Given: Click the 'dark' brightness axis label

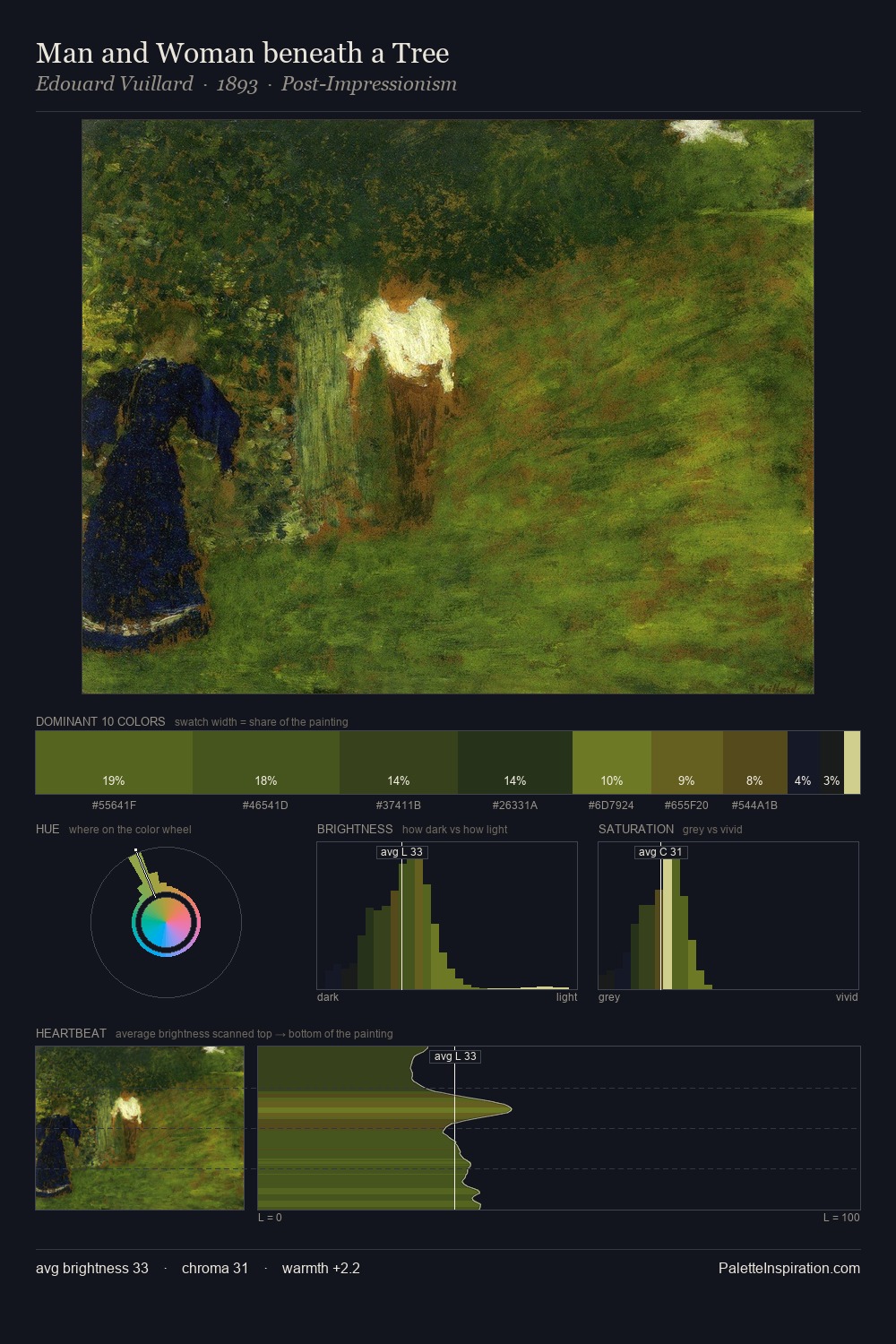Looking at the screenshot, I should pyautogui.click(x=328, y=997).
